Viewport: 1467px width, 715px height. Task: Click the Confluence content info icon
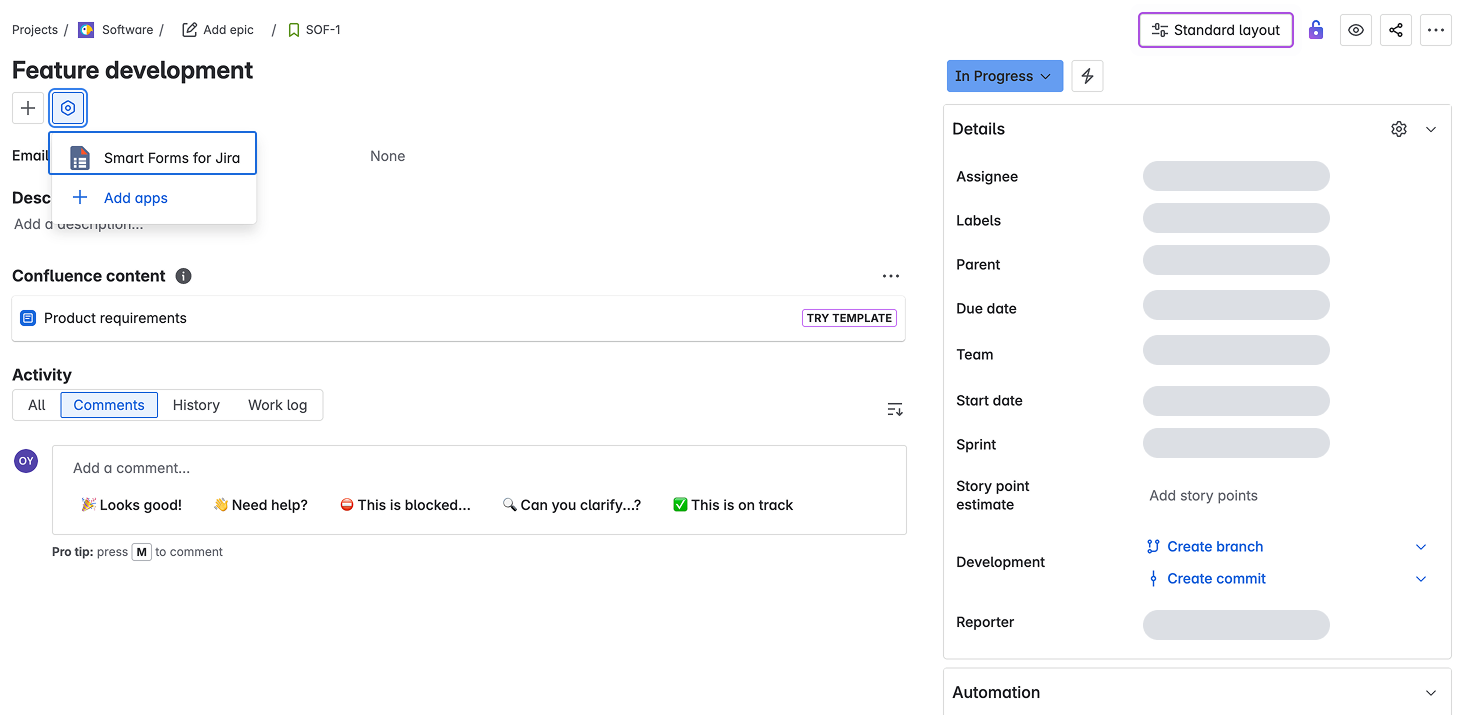[184, 276]
